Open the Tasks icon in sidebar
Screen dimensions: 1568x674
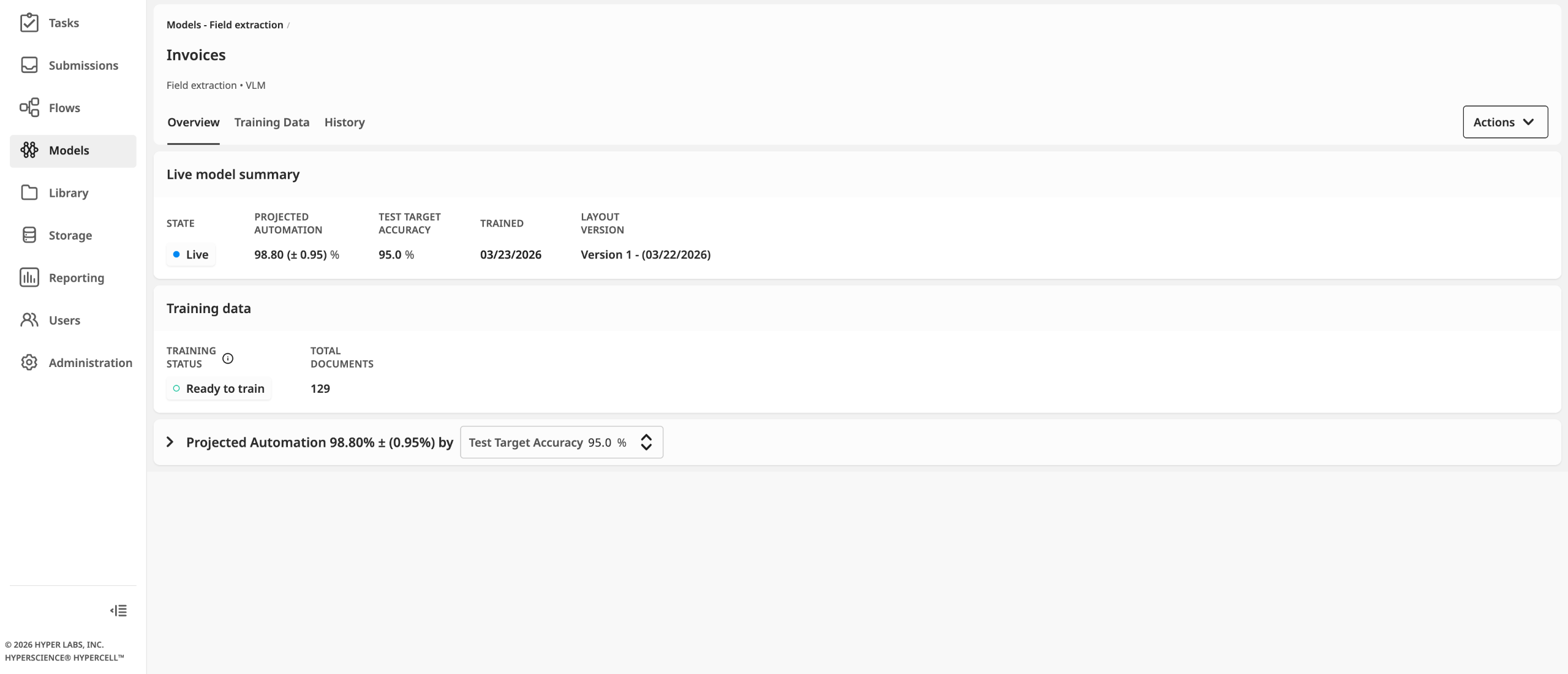click(x=29, y=23)
